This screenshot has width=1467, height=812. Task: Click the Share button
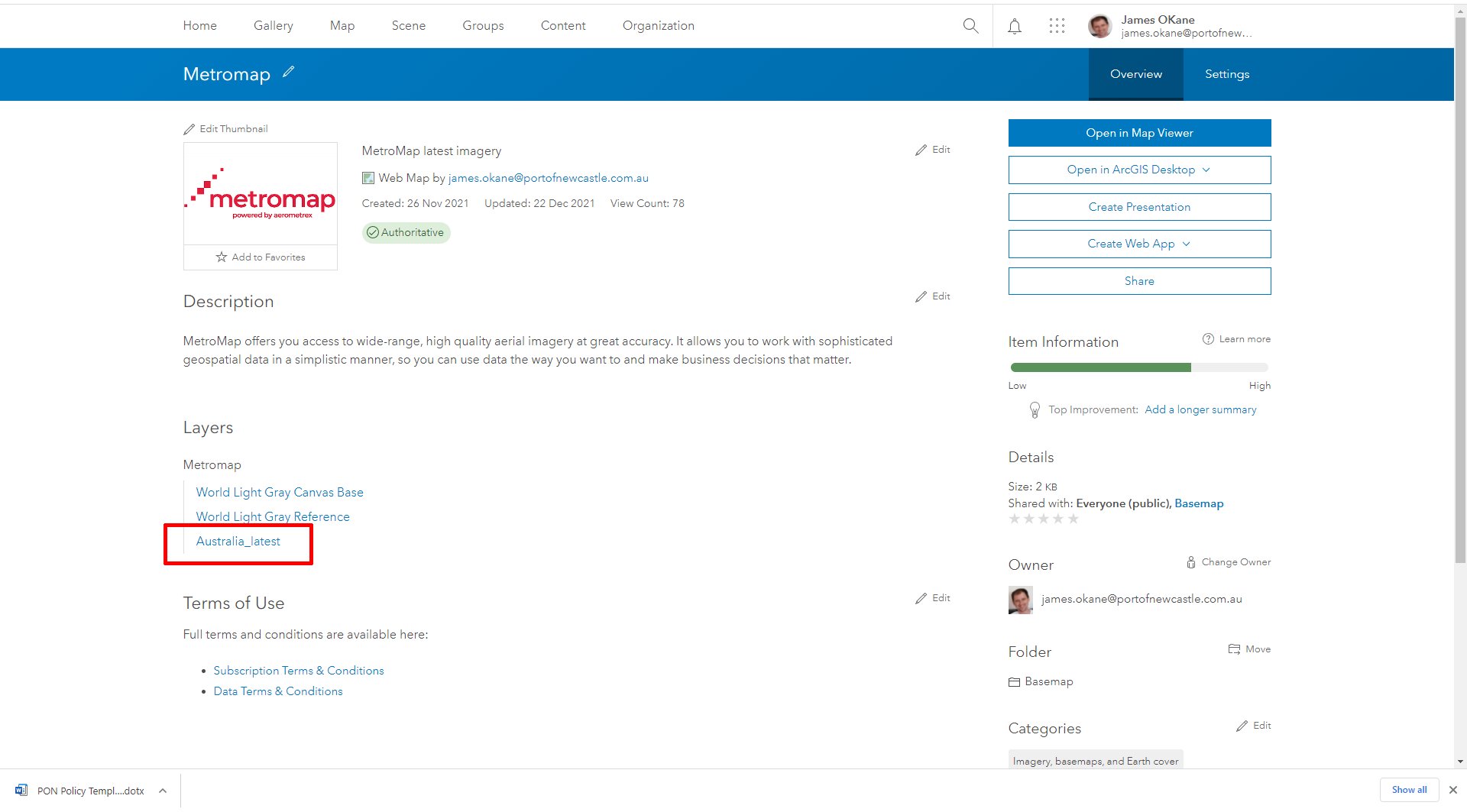[x=1139, y=281]
